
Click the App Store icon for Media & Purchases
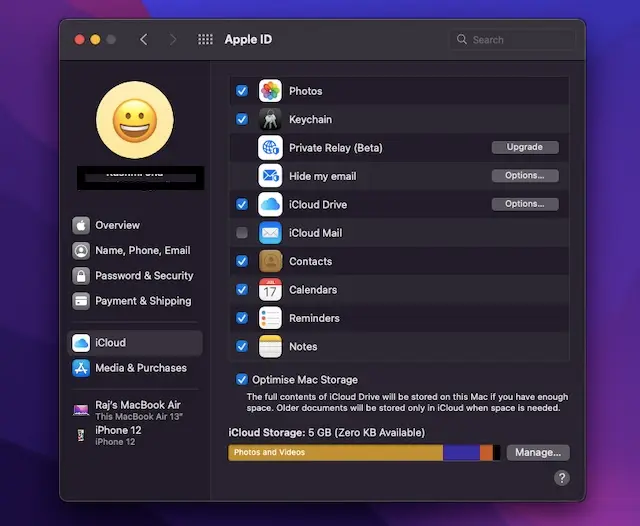tap(81, 368)
